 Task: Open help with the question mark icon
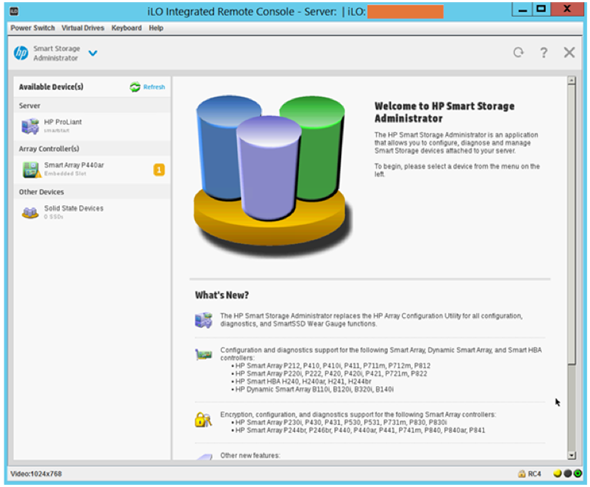click(544, 53)
